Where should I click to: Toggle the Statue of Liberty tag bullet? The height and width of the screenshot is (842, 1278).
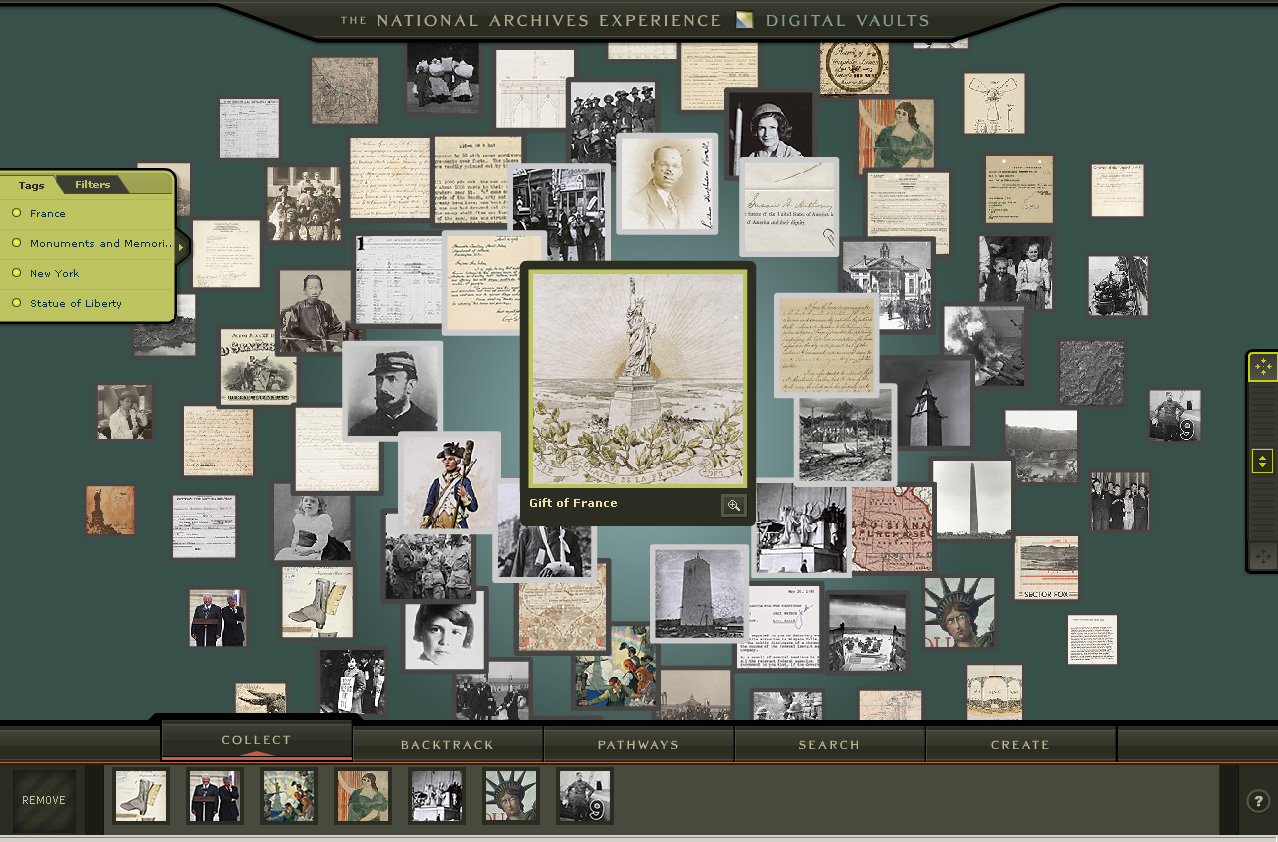[x=17, y=303]
